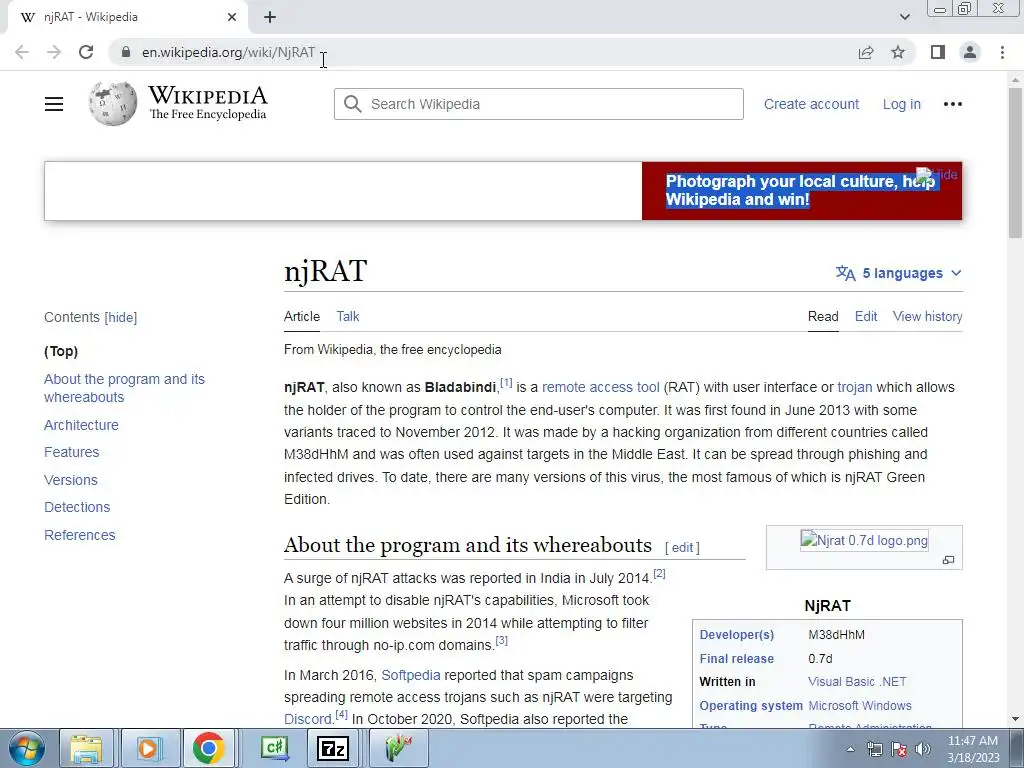Click the edit link beside About the program heading

pyautogui.click(x=682, y=548)
